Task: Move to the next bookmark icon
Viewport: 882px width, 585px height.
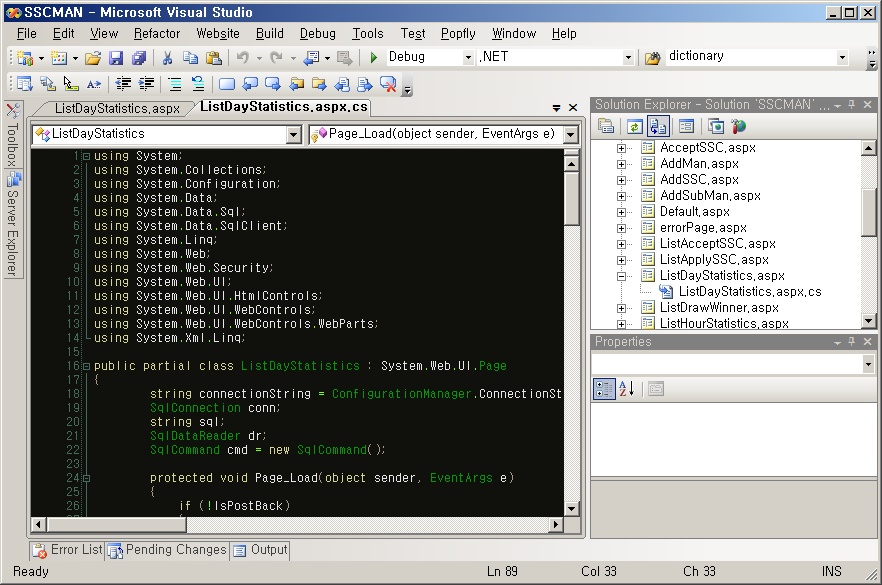Action: pyautogui.click(x=273, y=84)
